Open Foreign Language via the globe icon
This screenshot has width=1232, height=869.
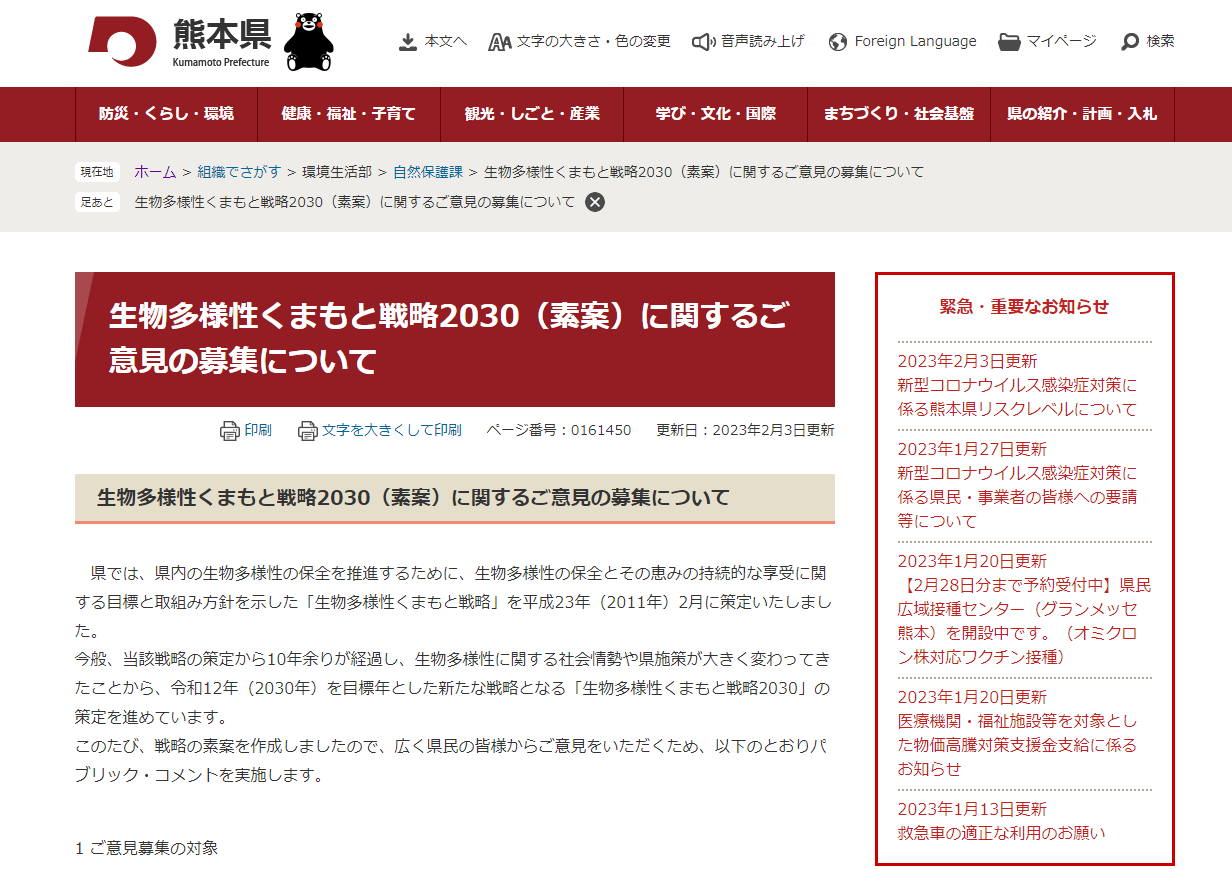836,41
